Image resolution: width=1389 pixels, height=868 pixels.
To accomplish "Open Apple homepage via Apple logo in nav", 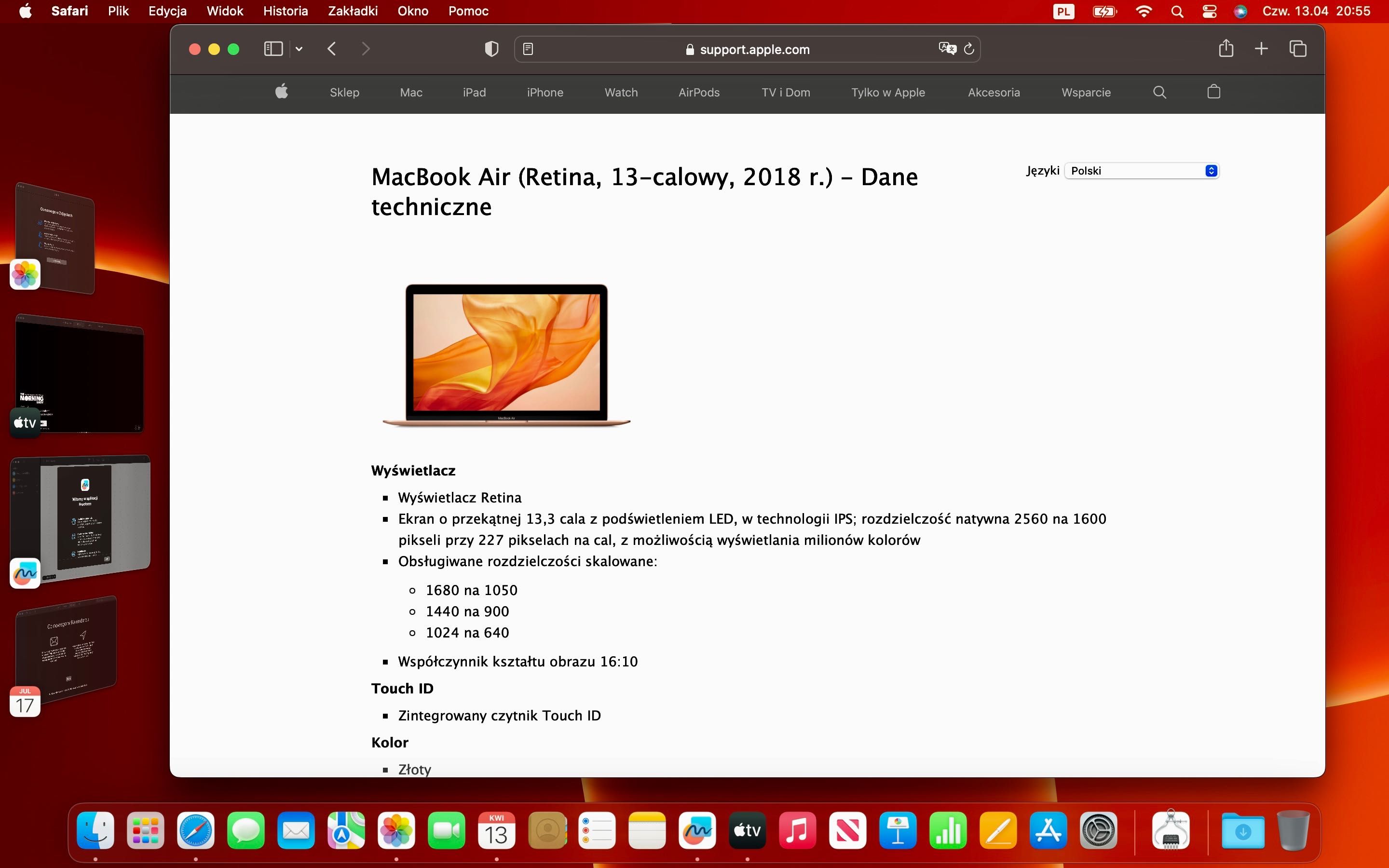I will pyautogui.click(x=281, y=92).
